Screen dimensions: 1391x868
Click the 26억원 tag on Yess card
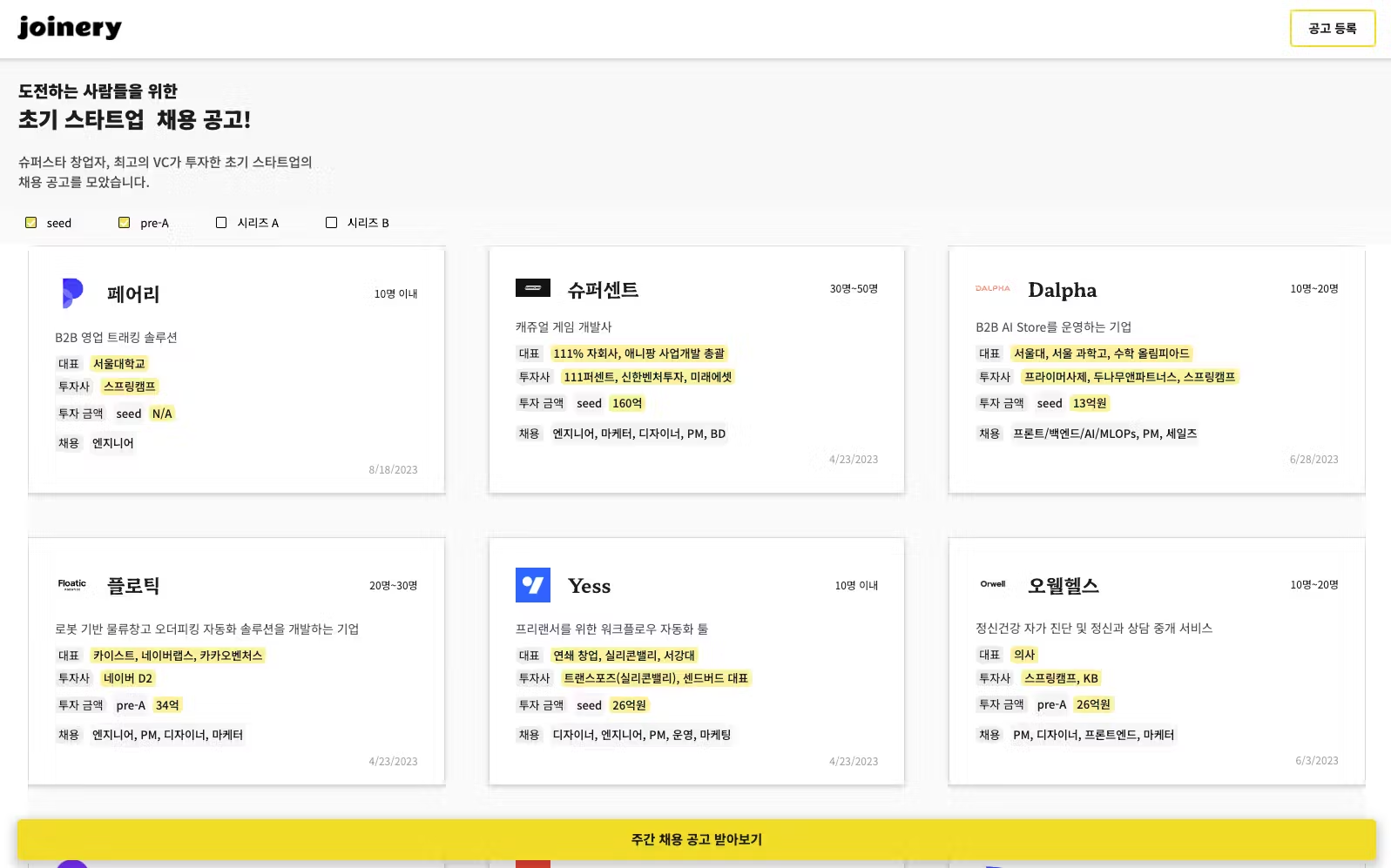pos(629,705)
